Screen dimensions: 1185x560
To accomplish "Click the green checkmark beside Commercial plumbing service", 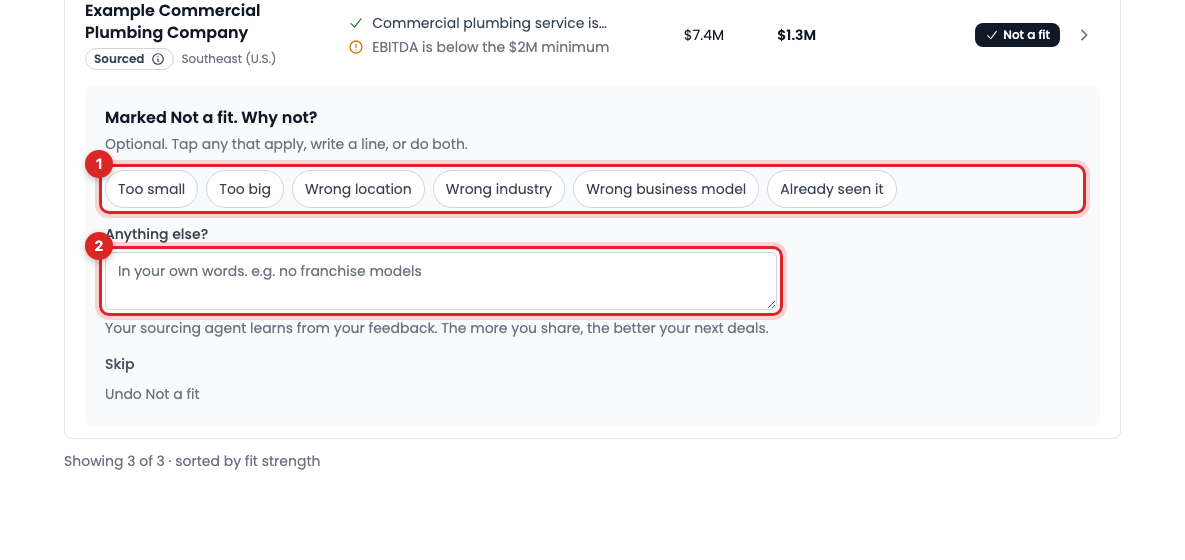I will coord(356,23).
